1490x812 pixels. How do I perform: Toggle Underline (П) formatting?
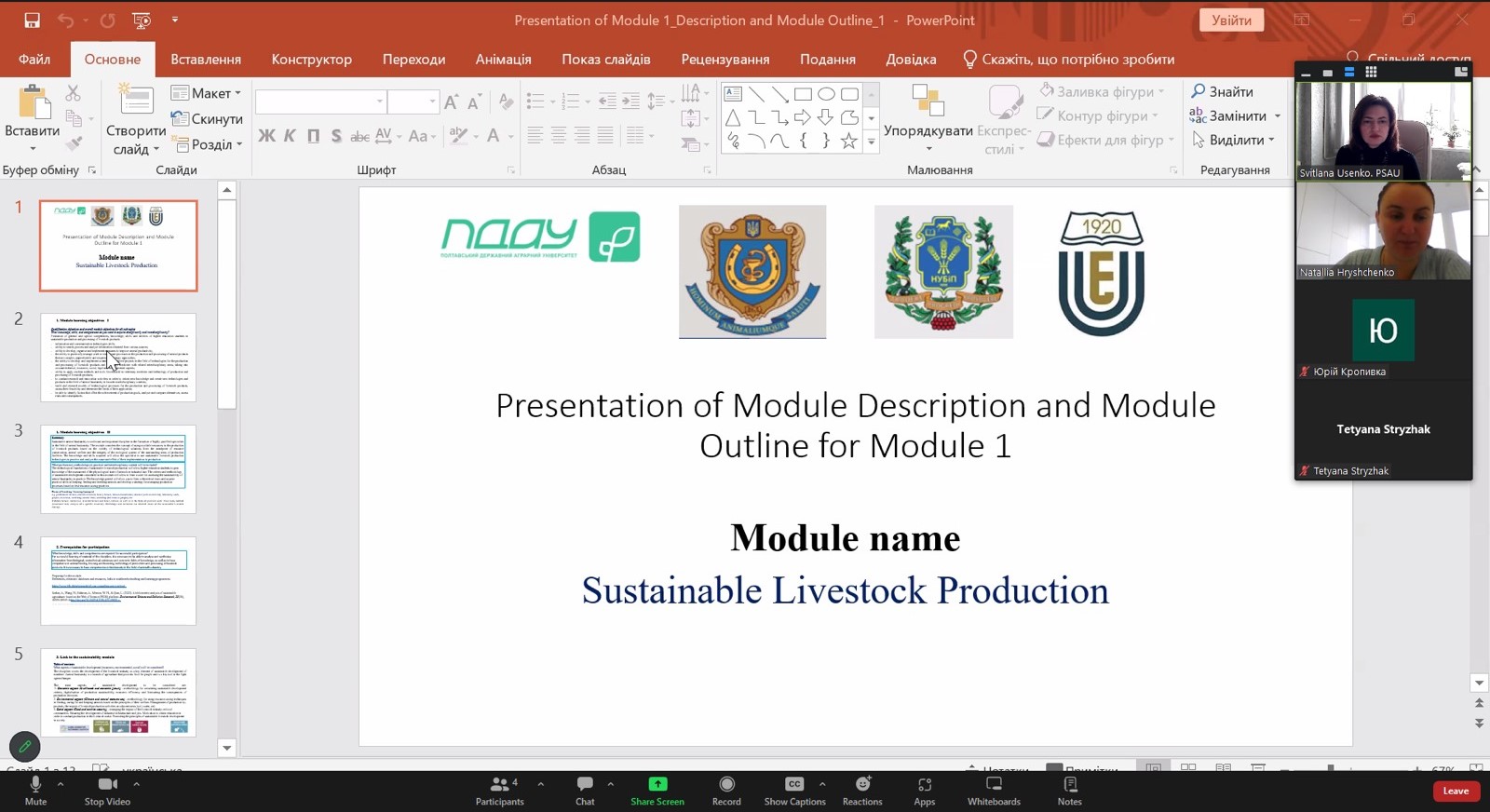[x=313, y=136]
